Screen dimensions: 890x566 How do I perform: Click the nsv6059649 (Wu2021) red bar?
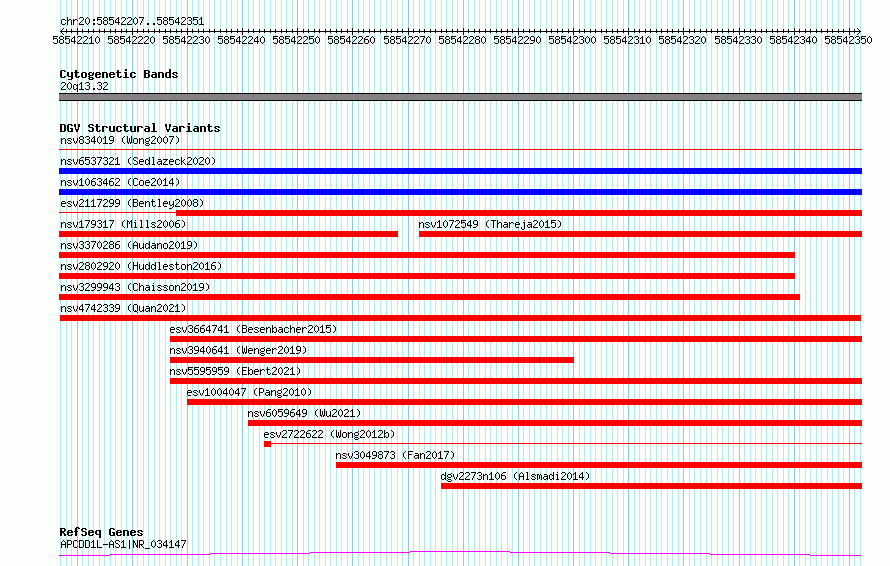pos(555,423)
